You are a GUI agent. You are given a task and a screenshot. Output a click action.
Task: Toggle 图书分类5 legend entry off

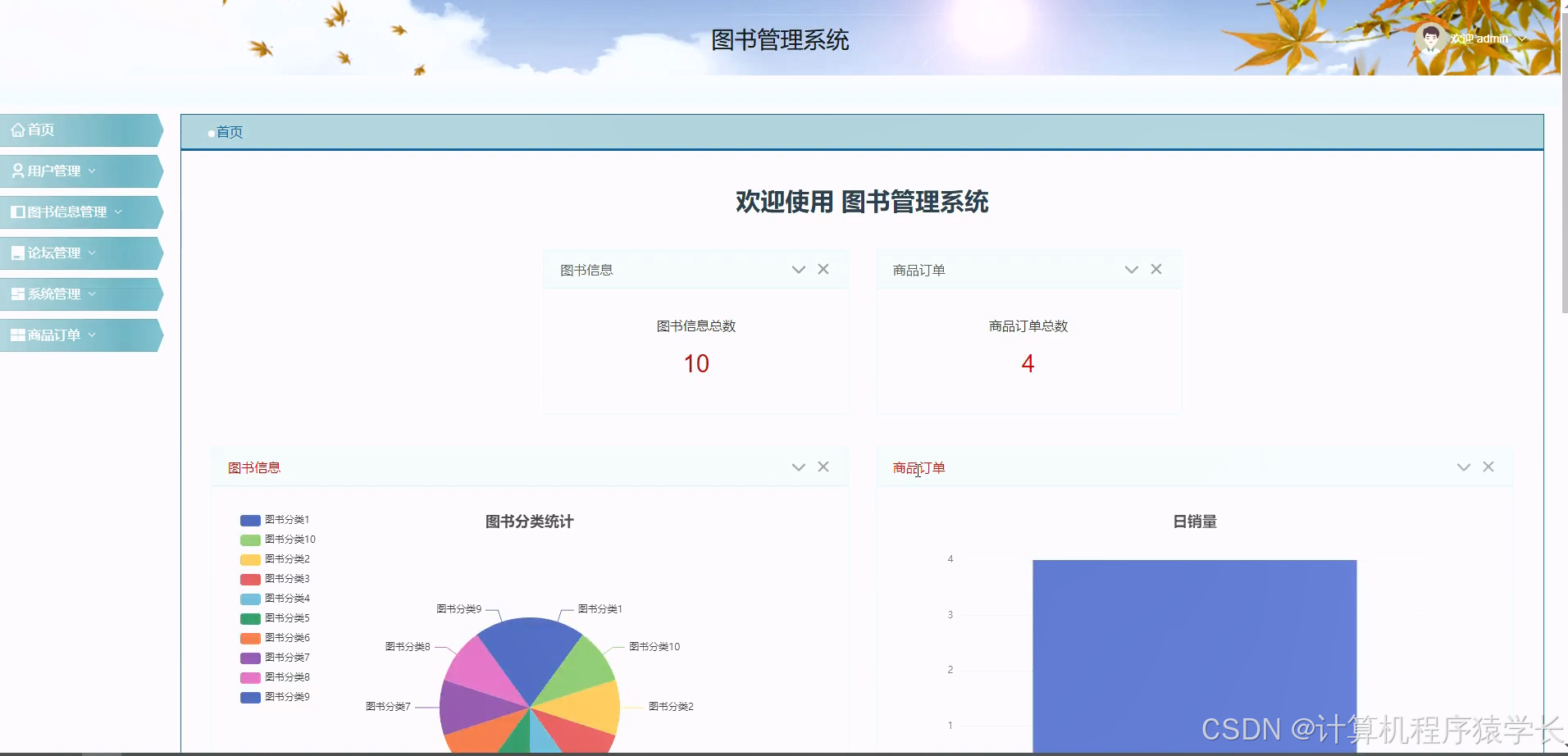(286, 617)
